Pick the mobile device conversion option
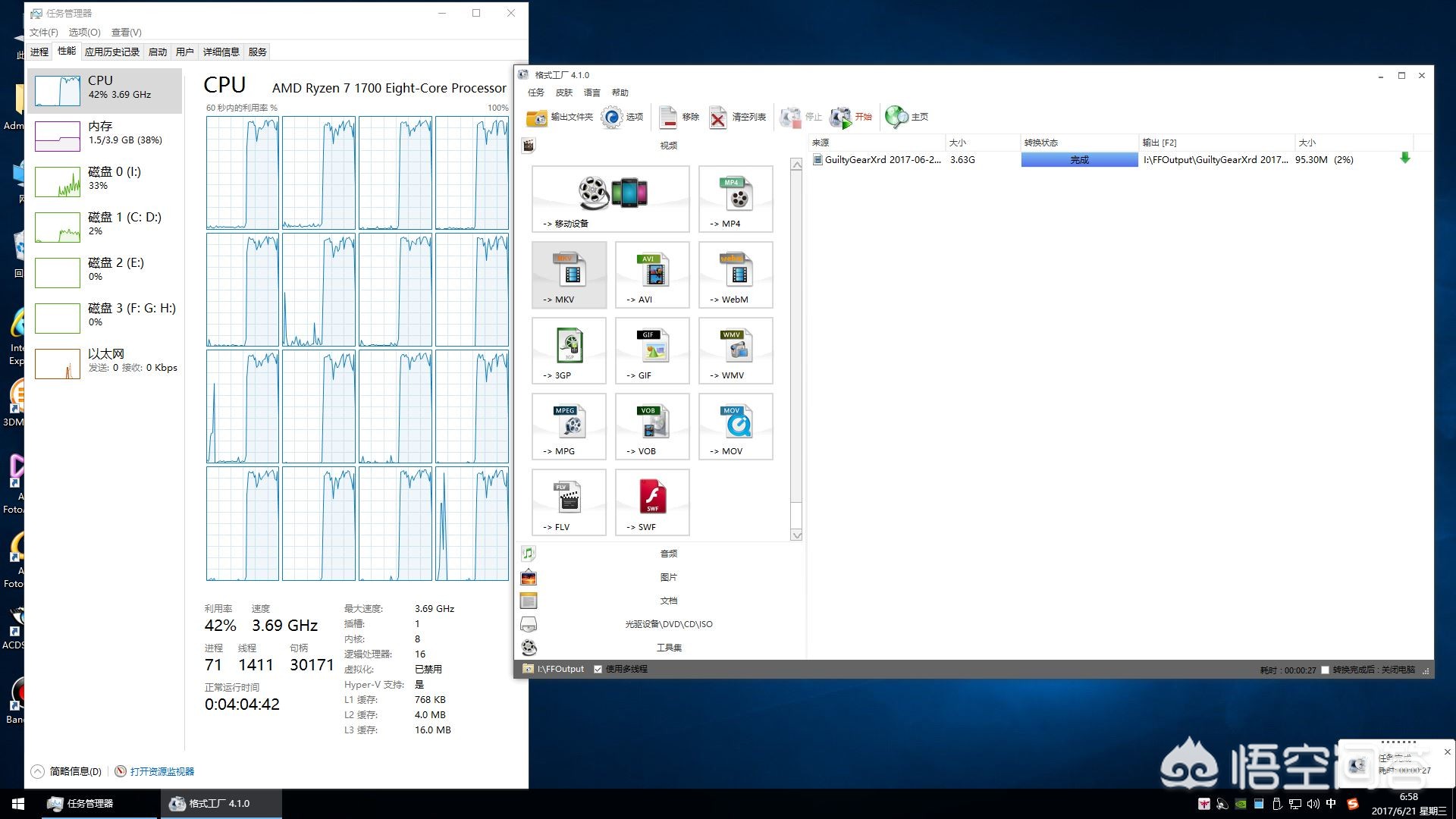 click(x=610, y=199)
